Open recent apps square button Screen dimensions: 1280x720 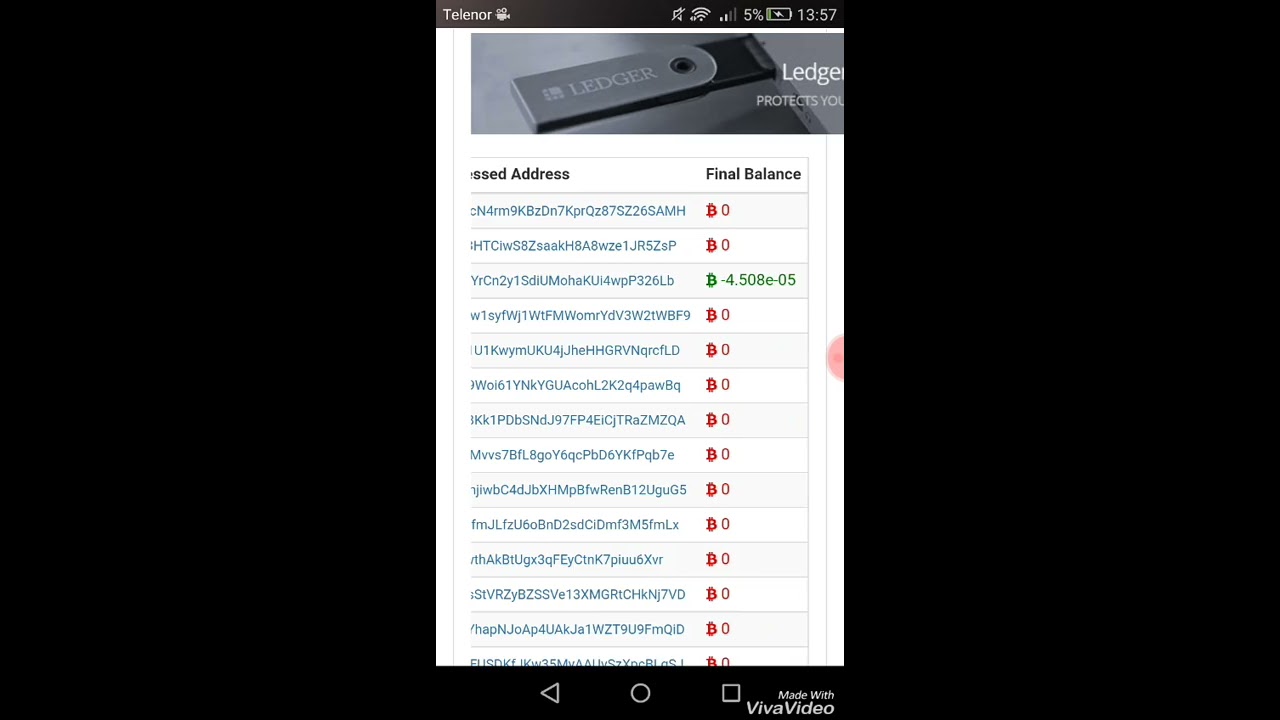tap(731, 693)
